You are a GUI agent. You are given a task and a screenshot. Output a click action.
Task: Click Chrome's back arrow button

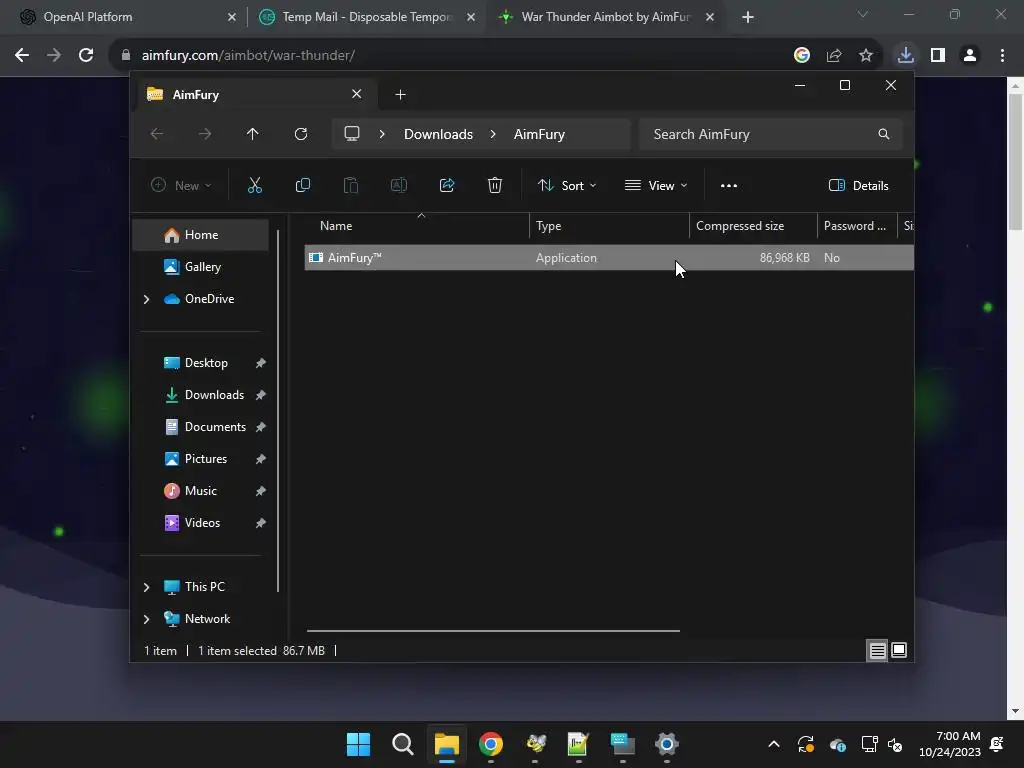pyautogui.click(x=22, y=55)
